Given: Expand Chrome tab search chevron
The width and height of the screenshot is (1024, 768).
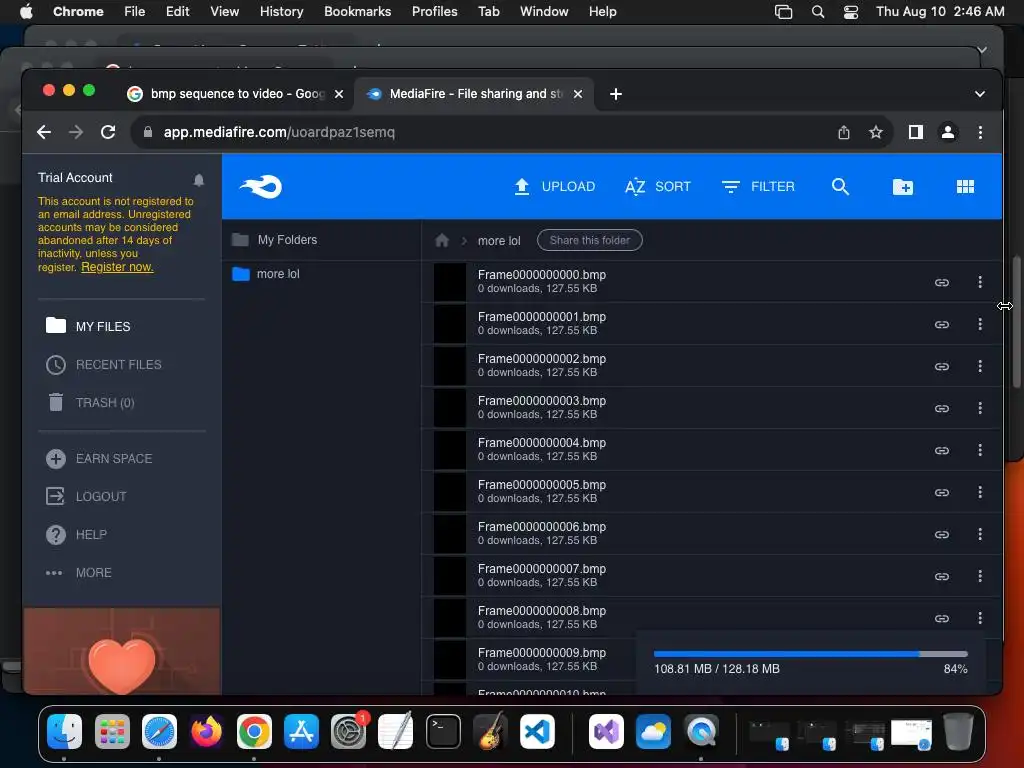Looking at the screenshot, I should [x=979, y=94].
